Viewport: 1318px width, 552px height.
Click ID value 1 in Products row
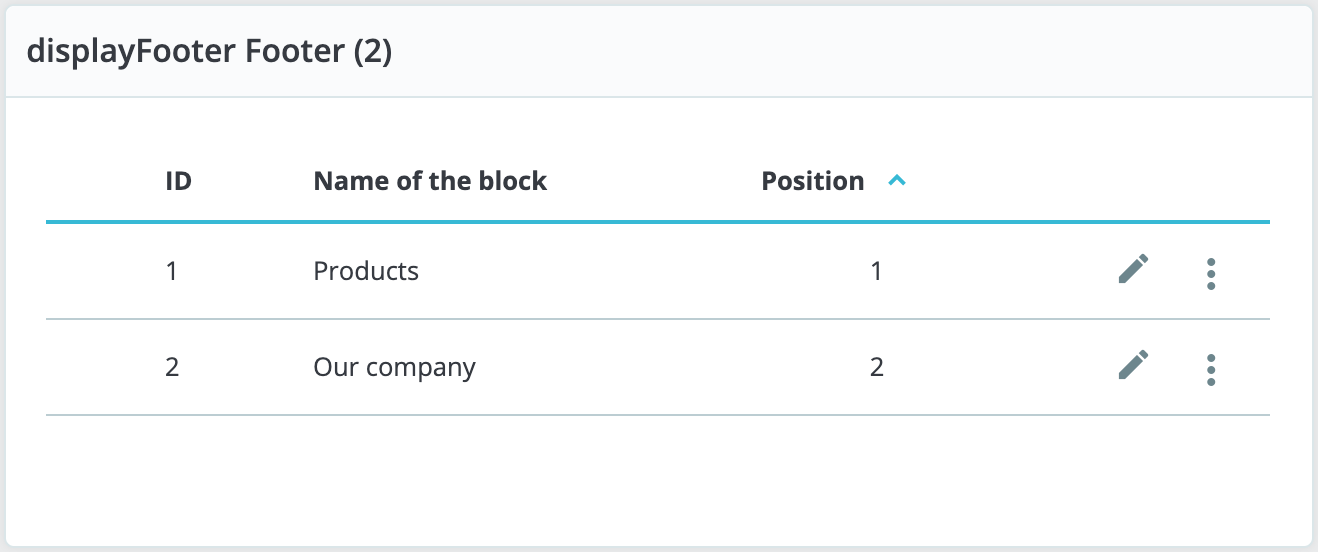pos(172,271)
